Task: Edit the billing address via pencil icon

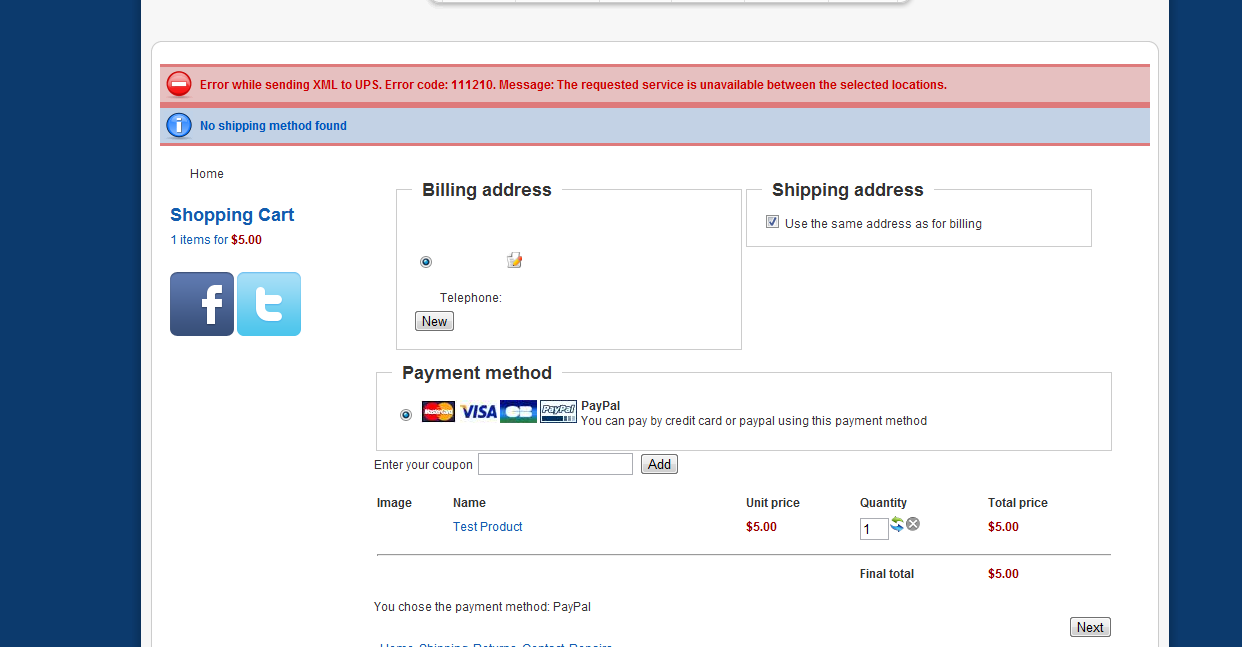Action: pos(515,260)
